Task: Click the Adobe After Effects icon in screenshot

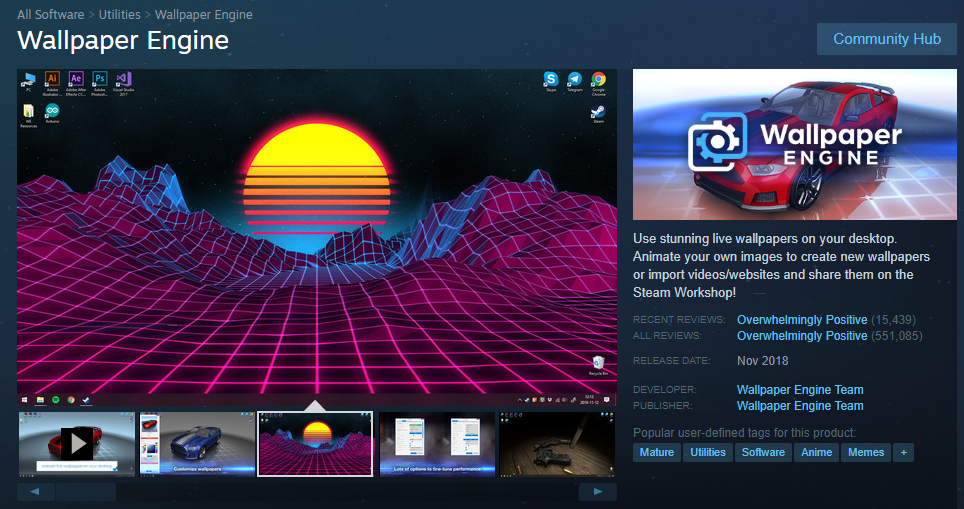Action: coord(76,82)
